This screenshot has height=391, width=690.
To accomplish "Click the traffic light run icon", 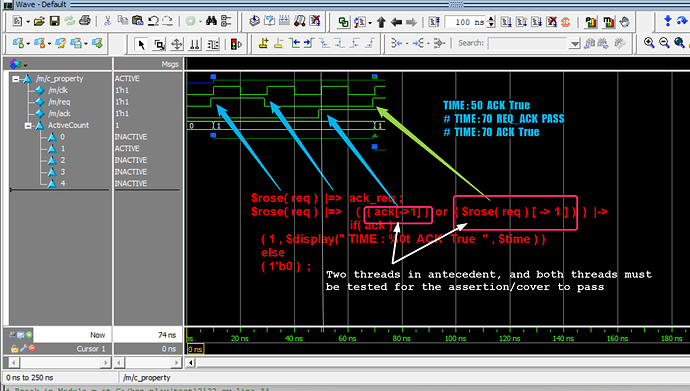I will [236, 44].
